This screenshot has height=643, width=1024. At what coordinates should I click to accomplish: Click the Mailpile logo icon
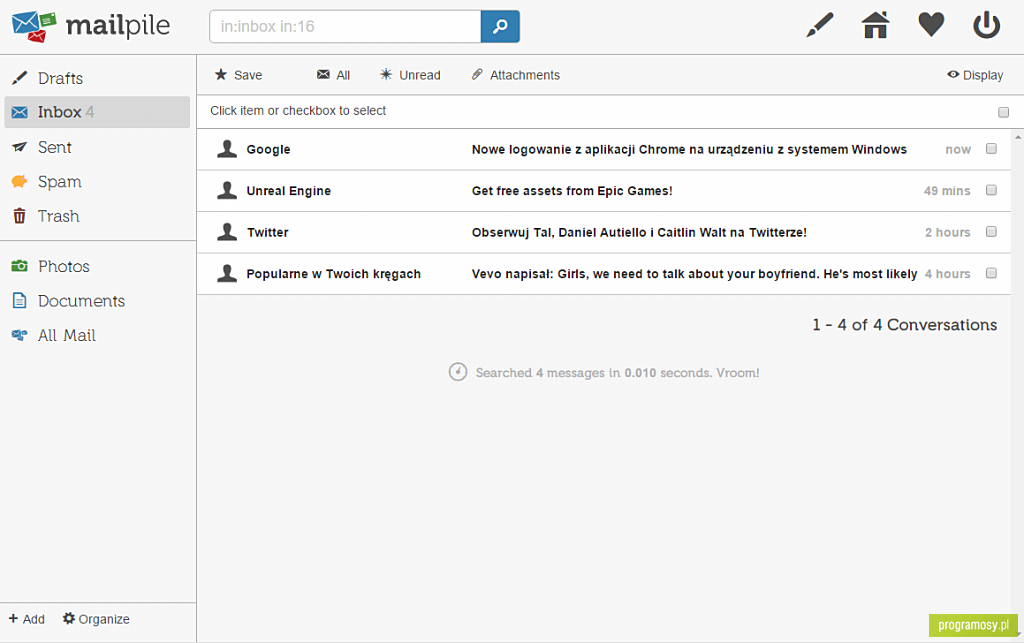click(x=34, y=26)
